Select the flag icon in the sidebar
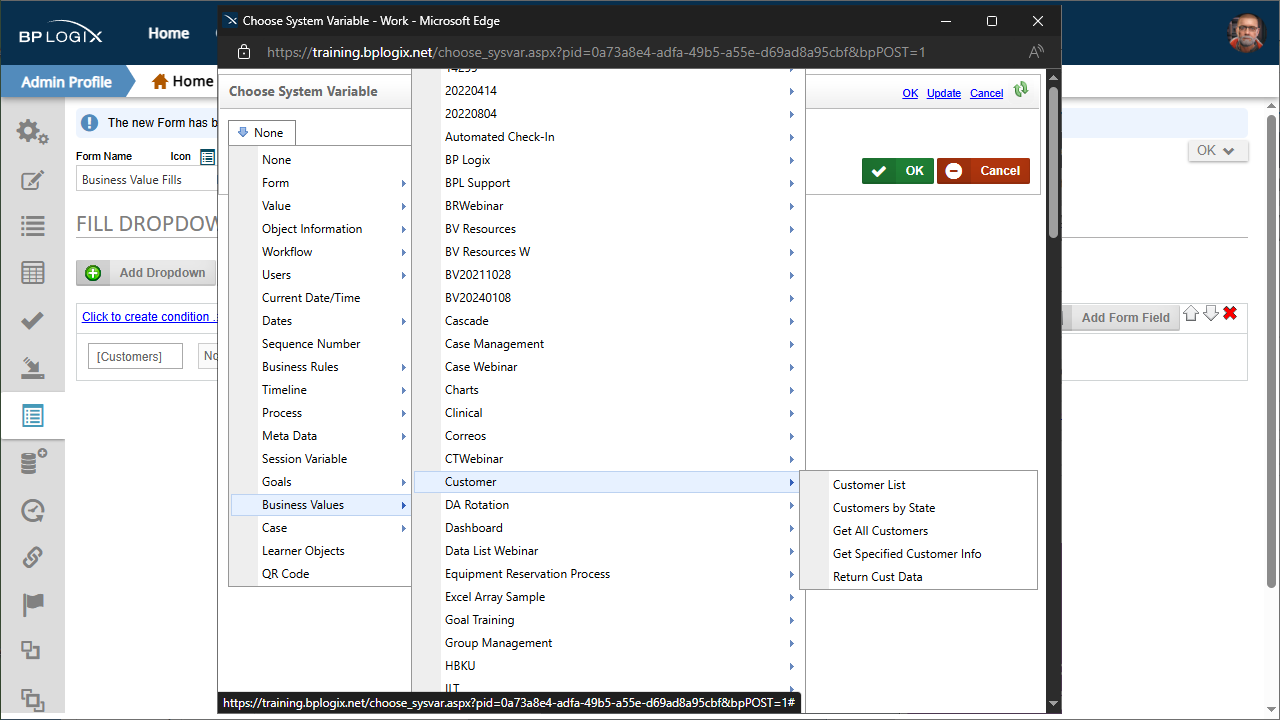Screen dimensions: 1280x720 tap(32, 604)
